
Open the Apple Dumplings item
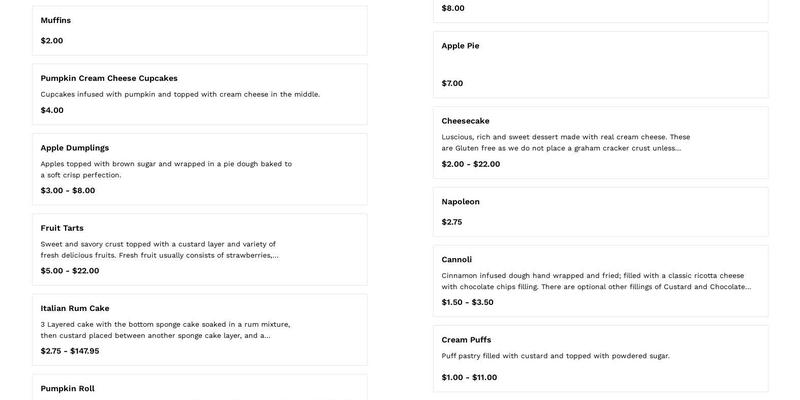pyautogui.click(x=75, y=148)
